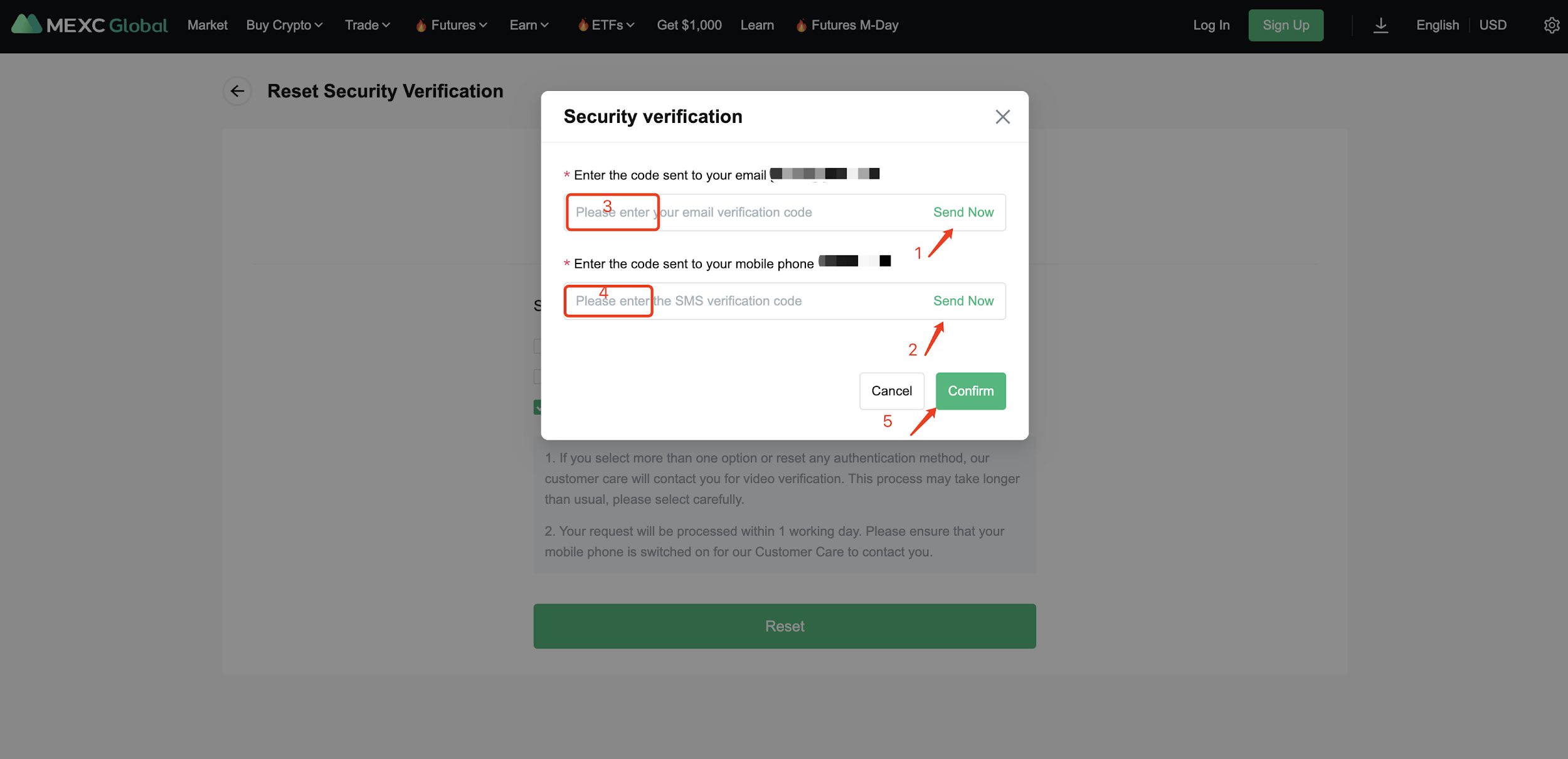Go to the Learn page

coord(757,26)
